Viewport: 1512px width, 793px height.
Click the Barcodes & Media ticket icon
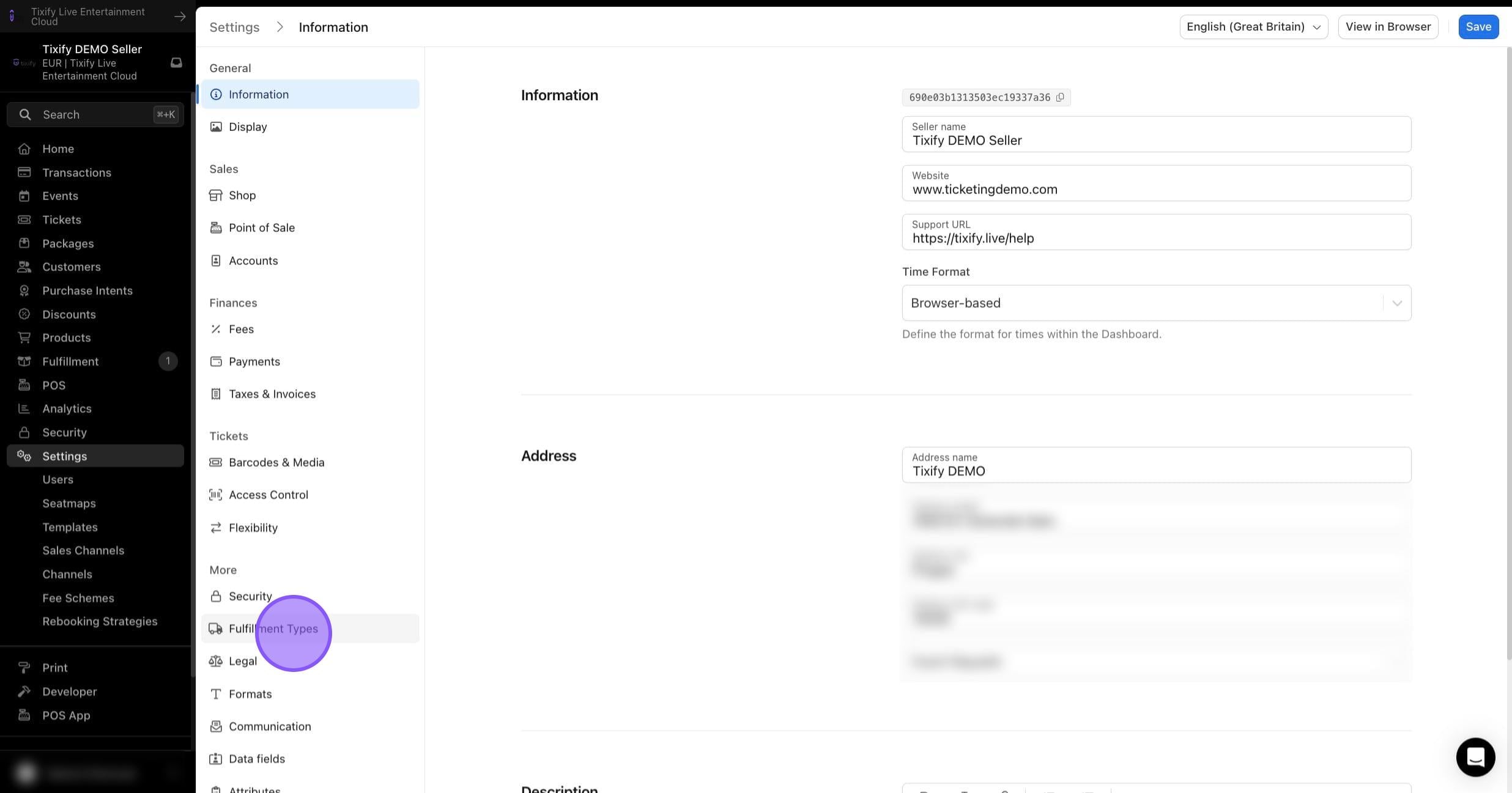(x=215, y=462)
